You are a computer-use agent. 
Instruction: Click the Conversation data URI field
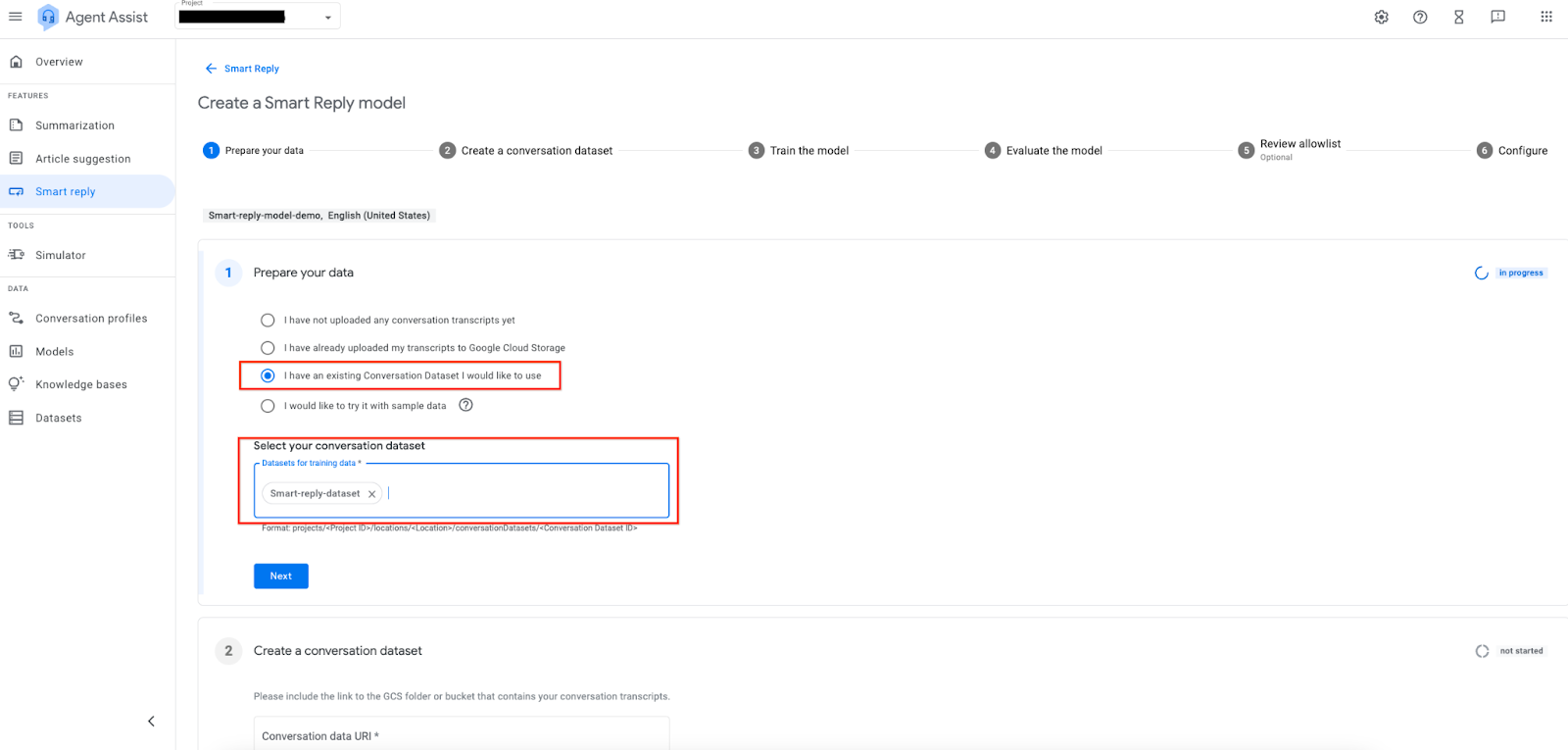click(461, 735)
